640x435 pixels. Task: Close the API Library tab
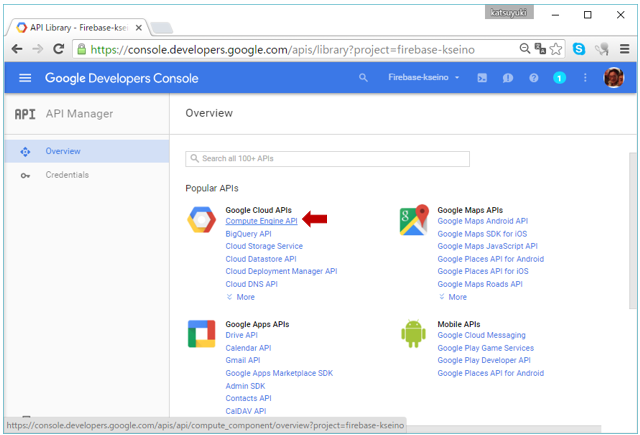(x=139, y=28)
